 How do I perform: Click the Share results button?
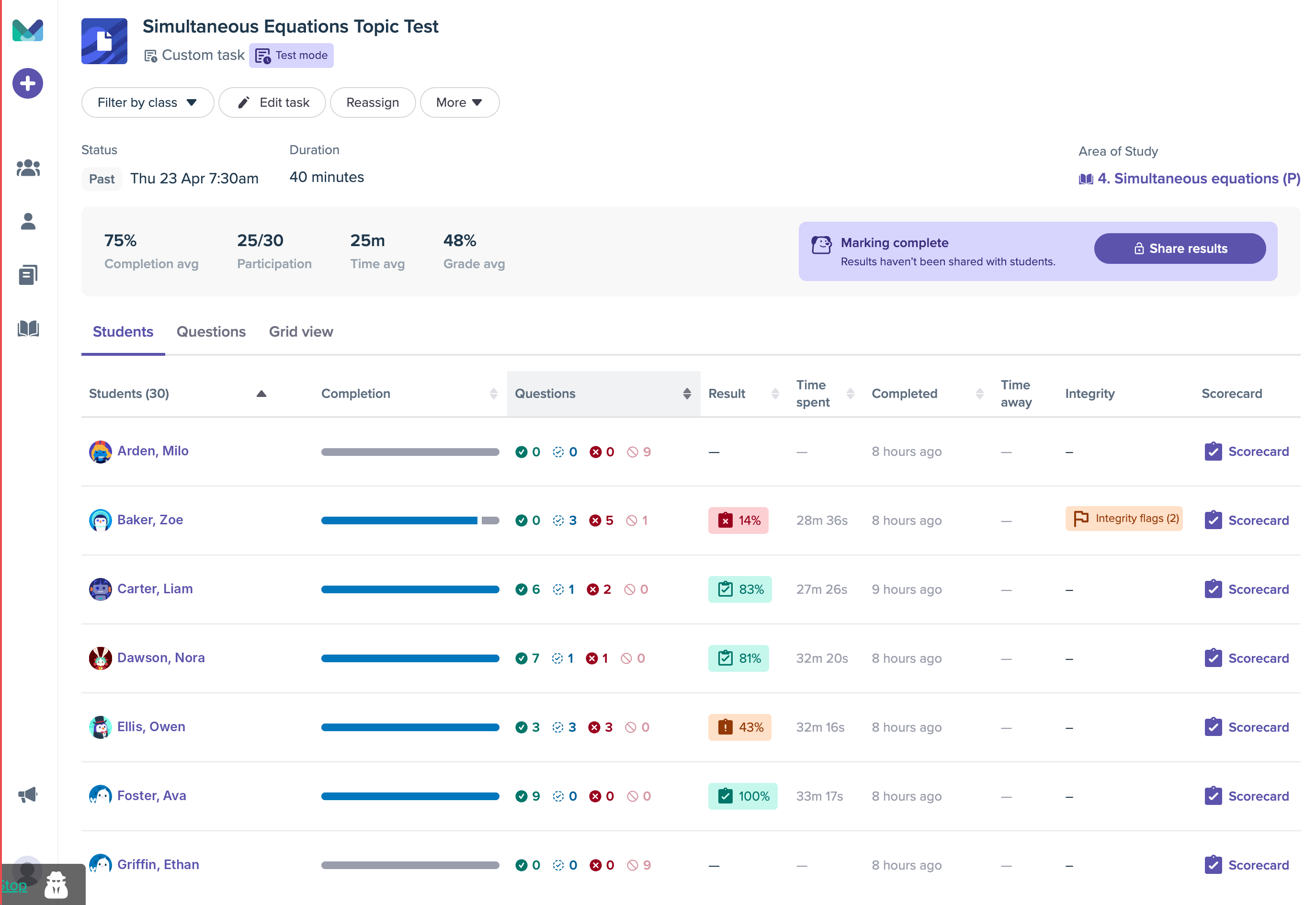(x=1180, y=249)
